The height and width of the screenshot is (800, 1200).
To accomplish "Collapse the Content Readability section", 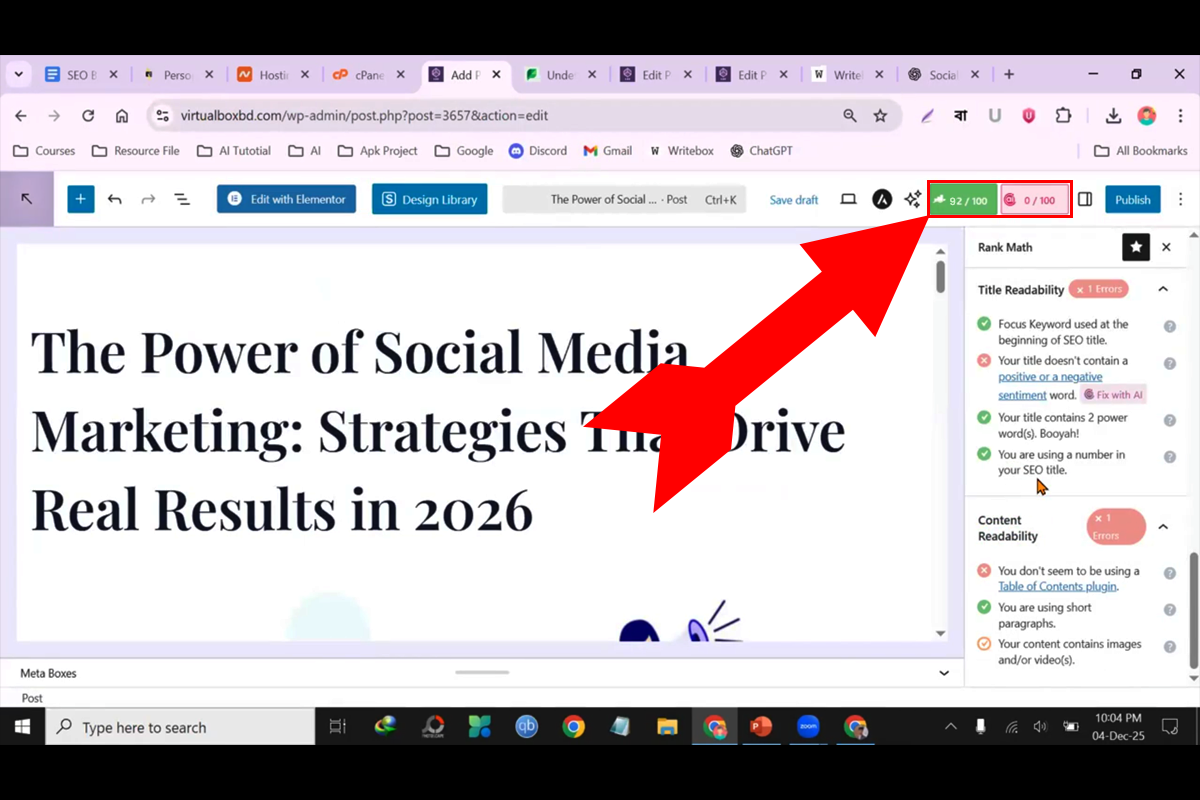I will tap(1163, 527).
